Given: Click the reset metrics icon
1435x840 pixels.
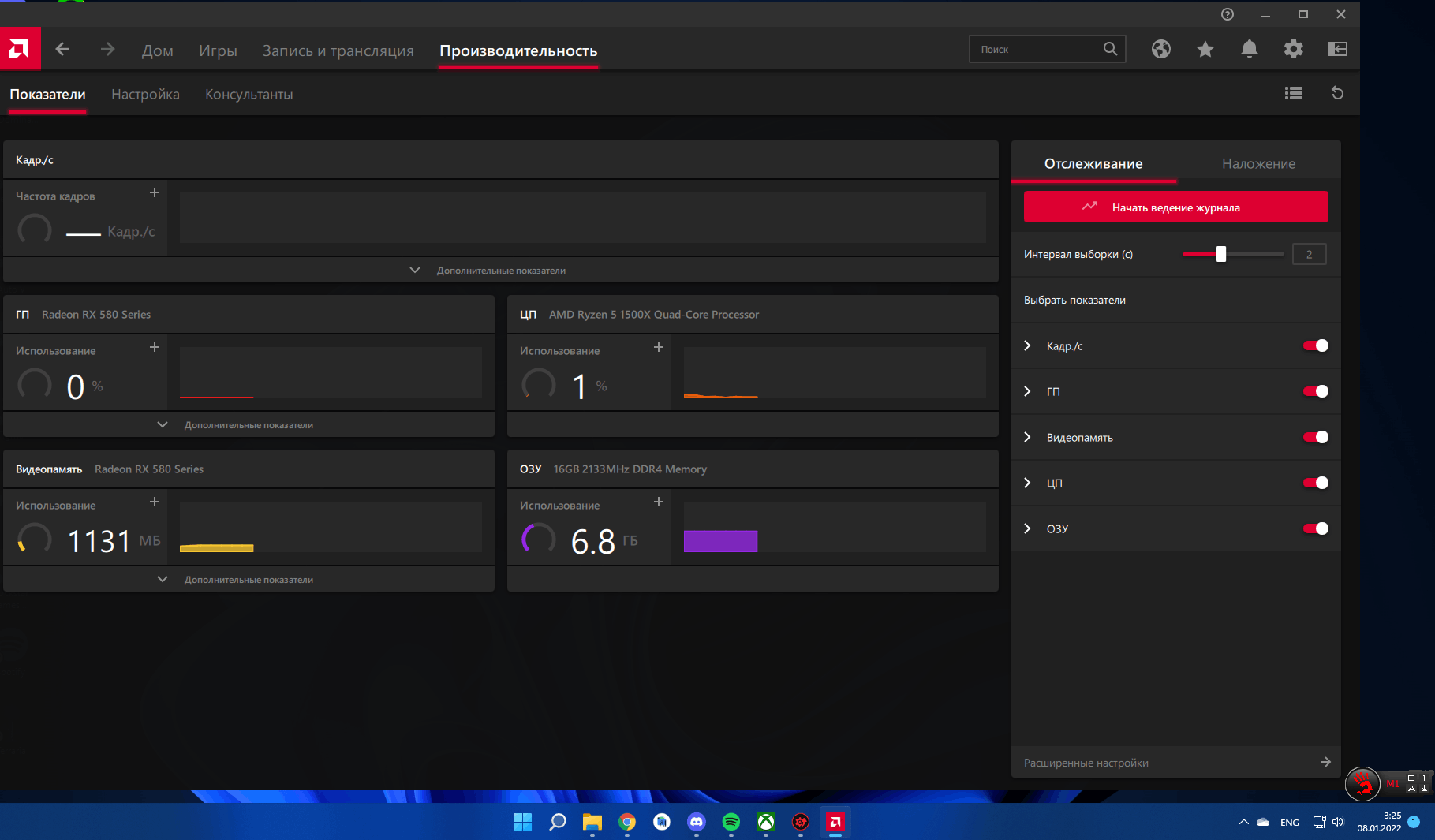Looking at the screenshot, I should click(1337, 93).
